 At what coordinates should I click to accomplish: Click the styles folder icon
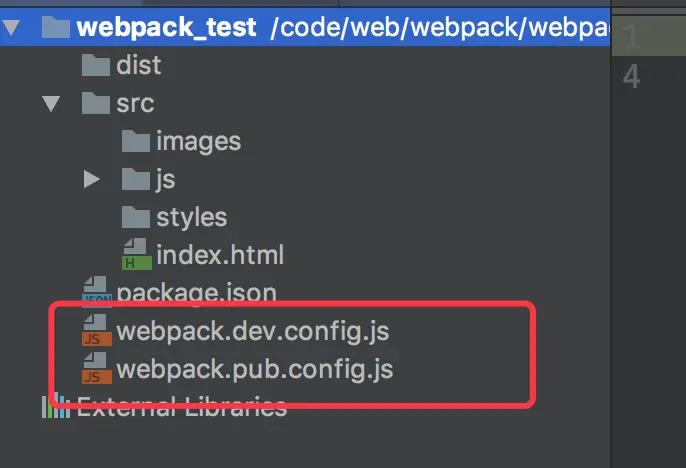click(136, 217)
